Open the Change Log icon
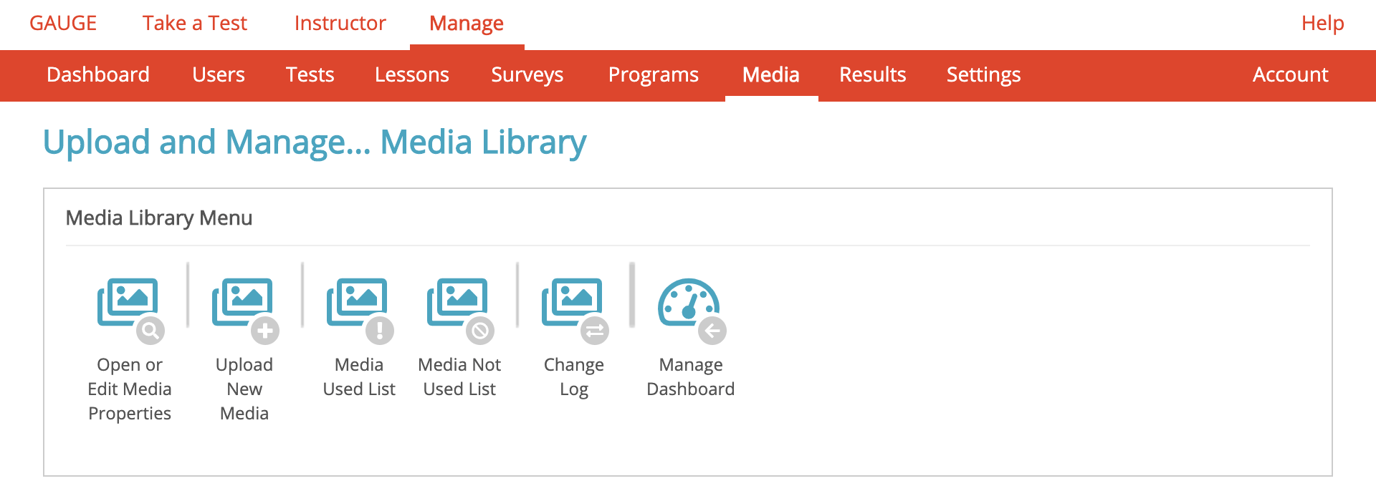This screenshot has width=1376, height=491. (x=575, y=310)
